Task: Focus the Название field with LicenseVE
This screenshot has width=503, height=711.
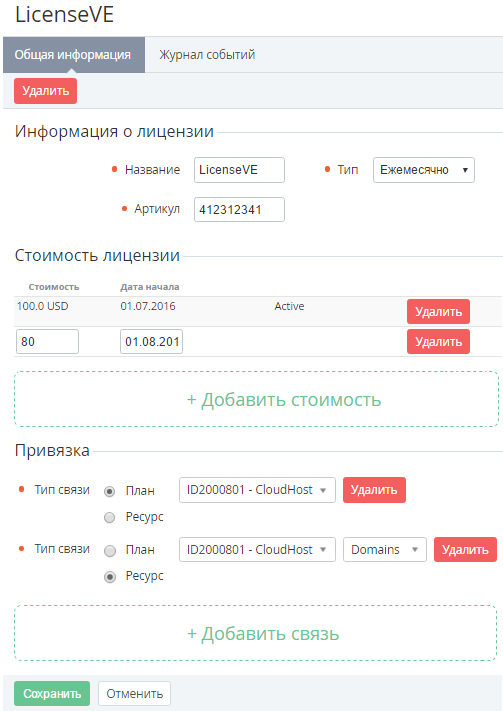Action: (x=239, y=170)
